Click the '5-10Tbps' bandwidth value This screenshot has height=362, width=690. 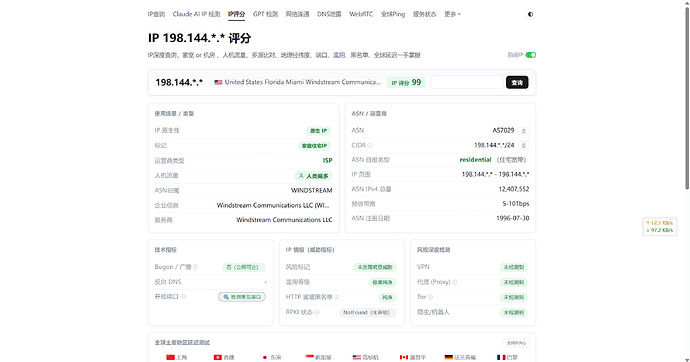(516, 204)
